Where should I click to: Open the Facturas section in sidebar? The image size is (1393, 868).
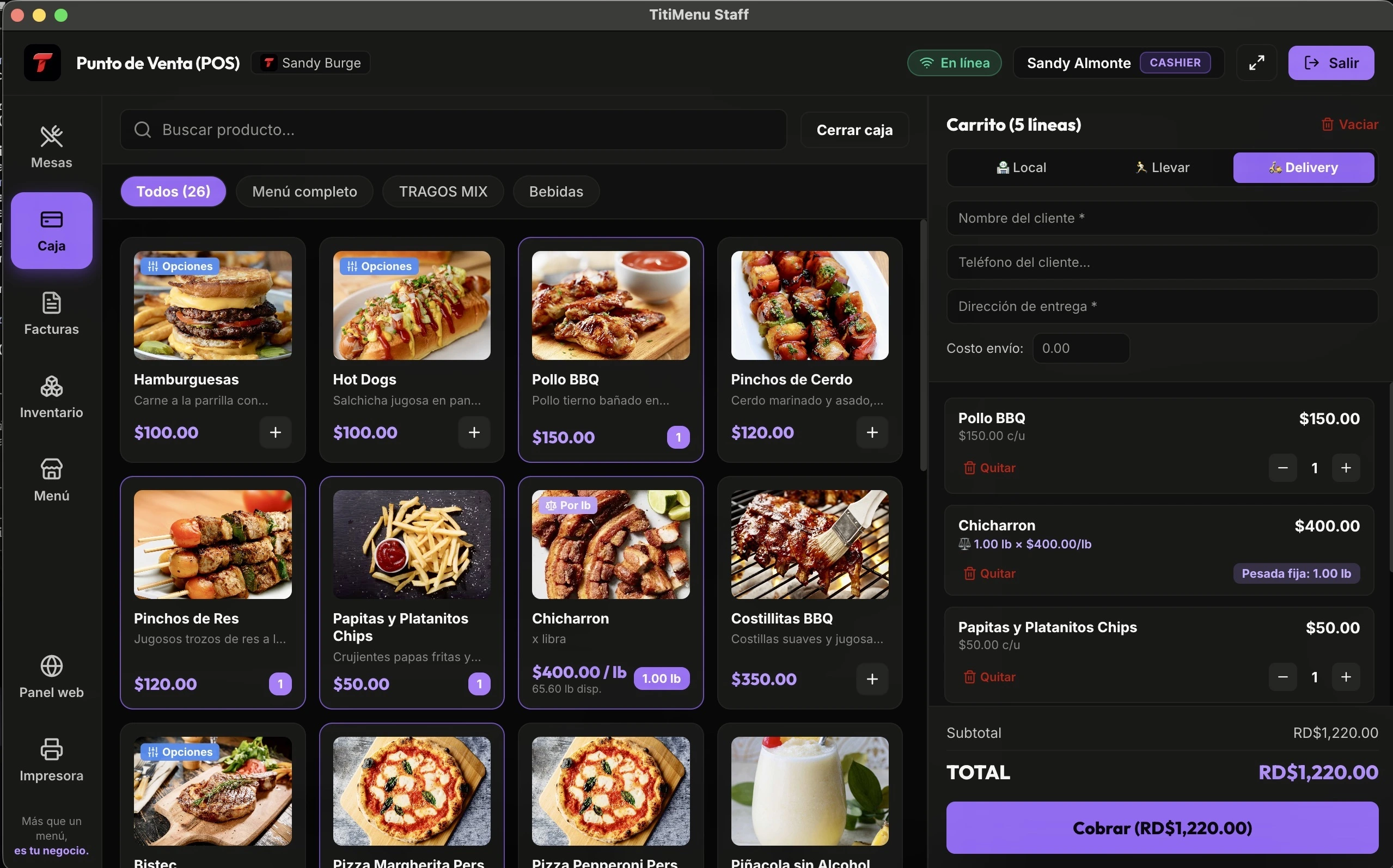click(51, 314)
